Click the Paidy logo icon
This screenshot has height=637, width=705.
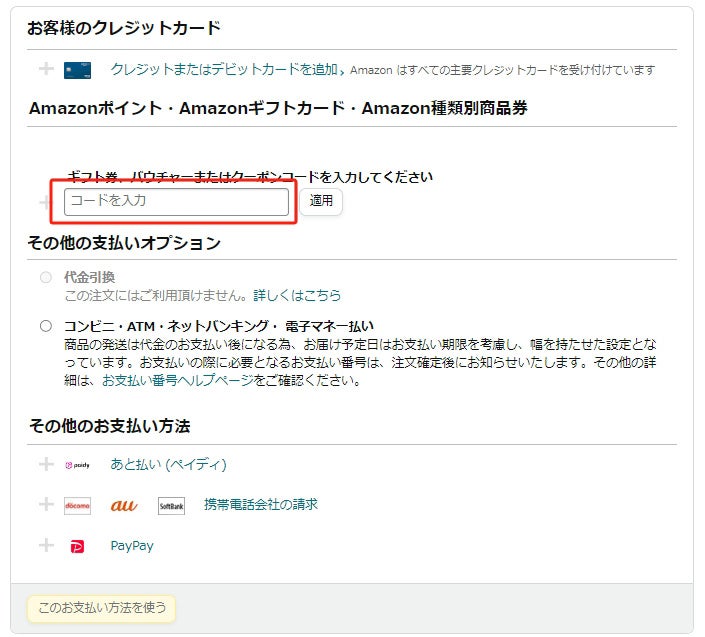(77, 465)
